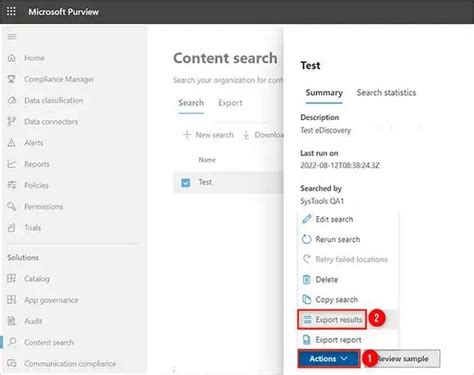Viewport: 474px width, 375px height.
Task: Click the circular arrow Rerun search icon
Action: click(306, 239)
